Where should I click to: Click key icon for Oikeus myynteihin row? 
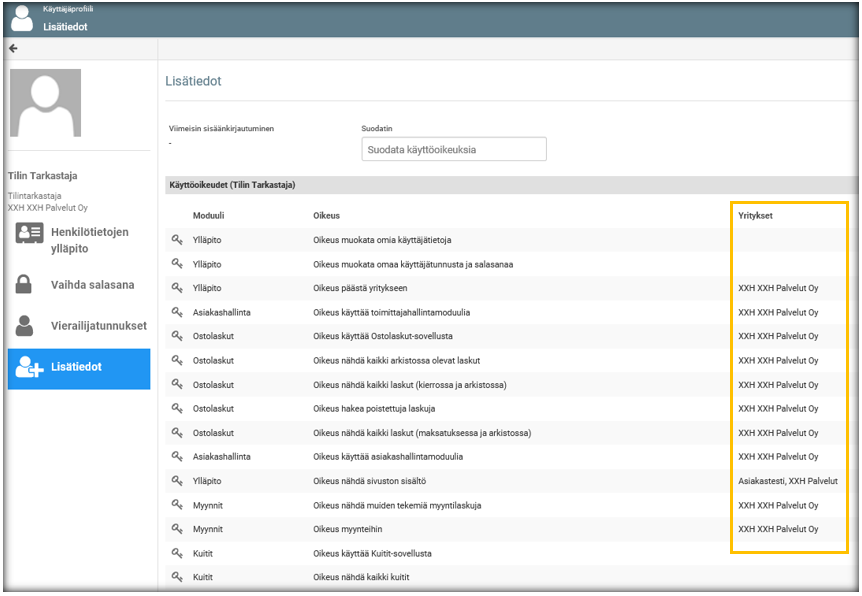point(177,529)
